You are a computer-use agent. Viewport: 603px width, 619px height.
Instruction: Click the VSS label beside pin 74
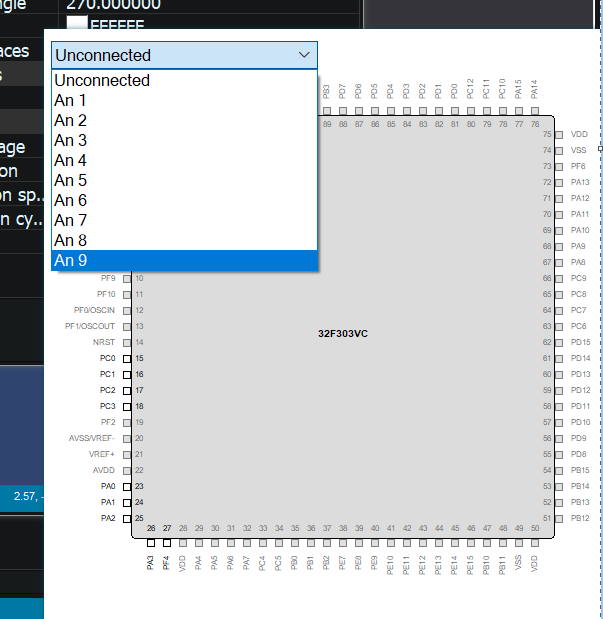point(579,150)
